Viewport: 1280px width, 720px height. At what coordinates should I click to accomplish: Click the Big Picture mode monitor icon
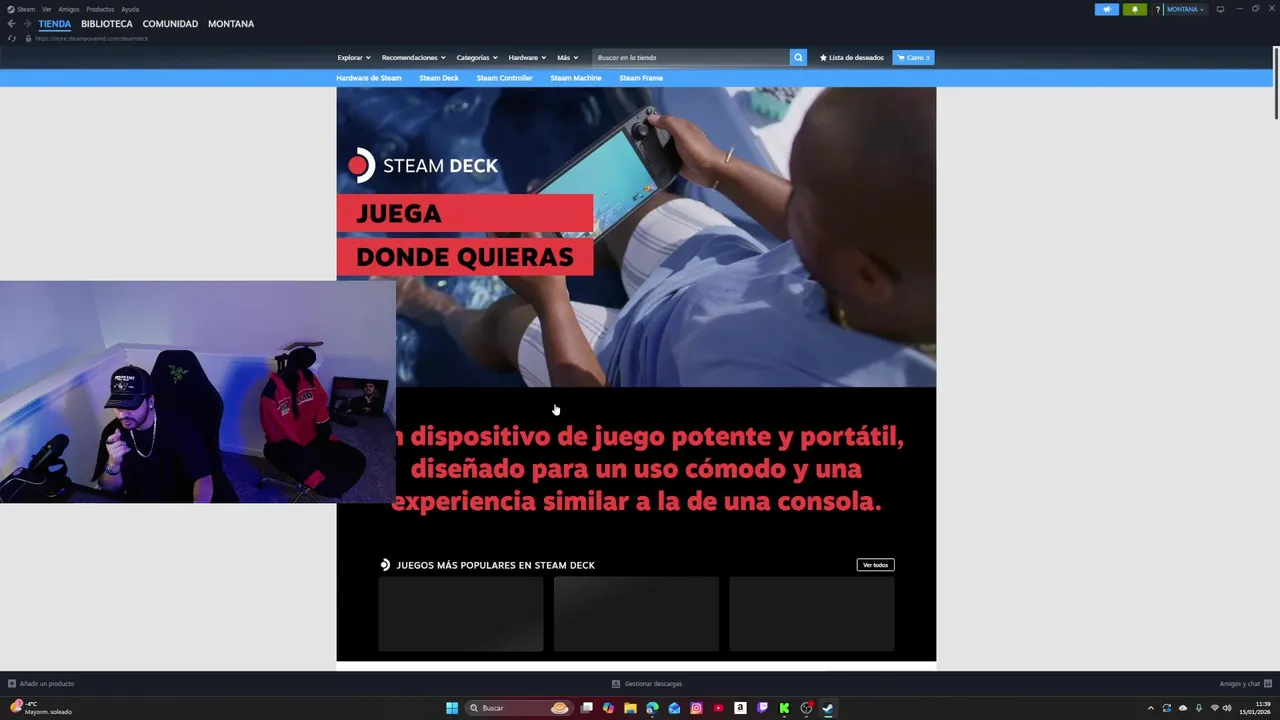point(1220,9)
